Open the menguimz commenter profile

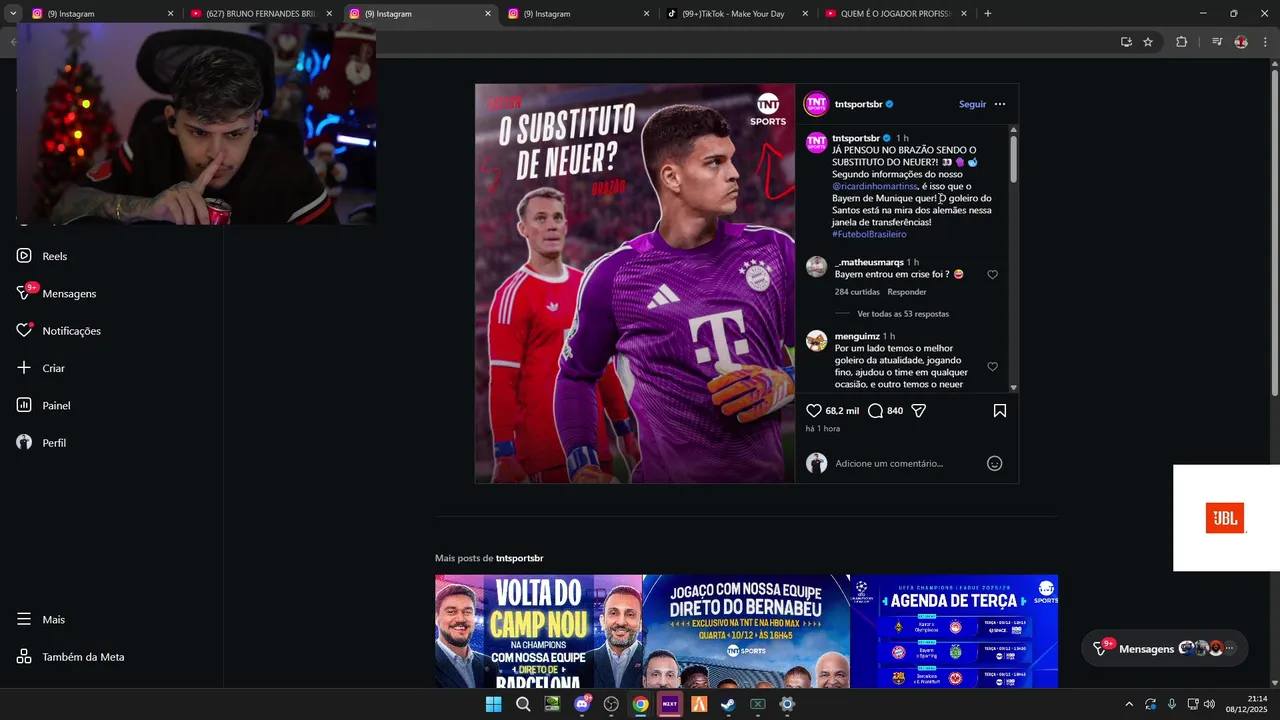(857, 336)
